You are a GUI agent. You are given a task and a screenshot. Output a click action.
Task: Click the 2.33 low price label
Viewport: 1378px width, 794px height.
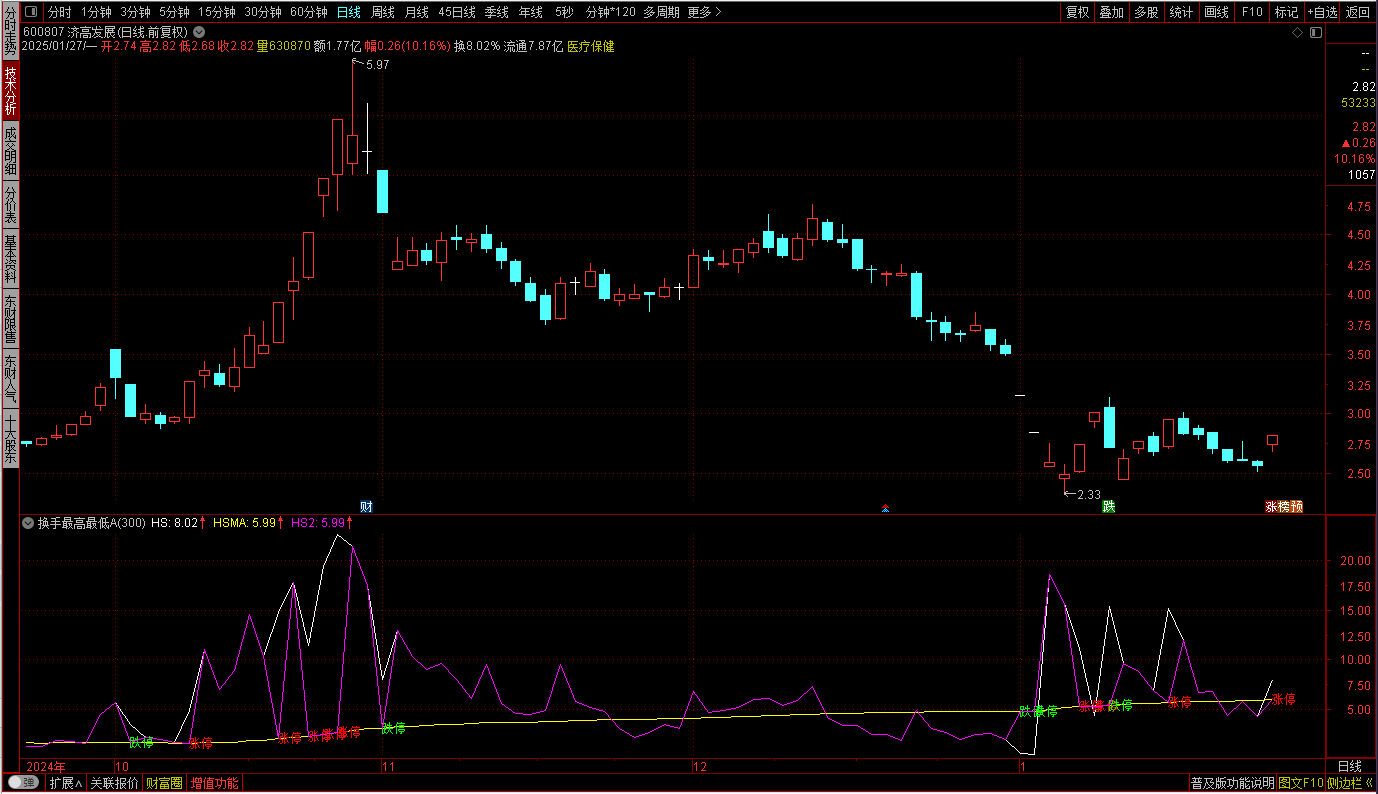click(x=1088, y=494)
